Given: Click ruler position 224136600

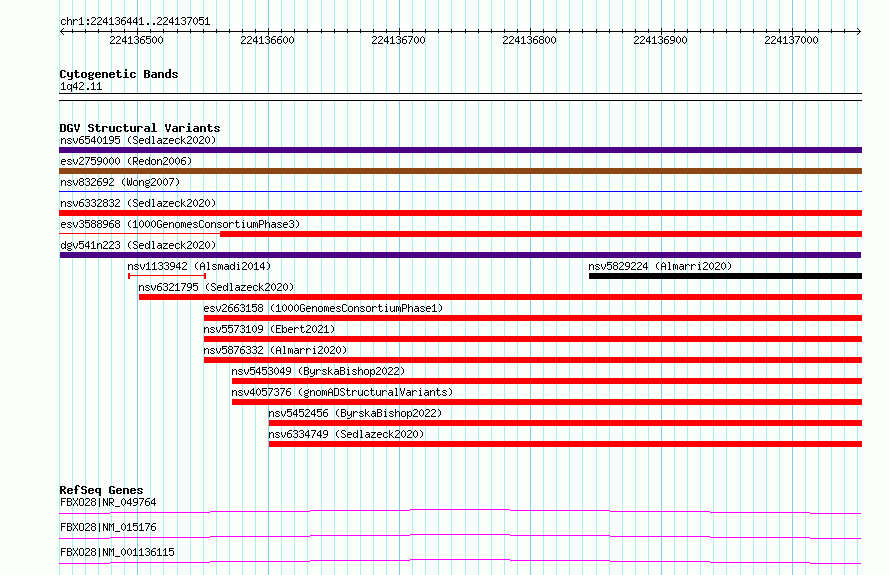Looking at the screenshot, I should pos(267,40).
